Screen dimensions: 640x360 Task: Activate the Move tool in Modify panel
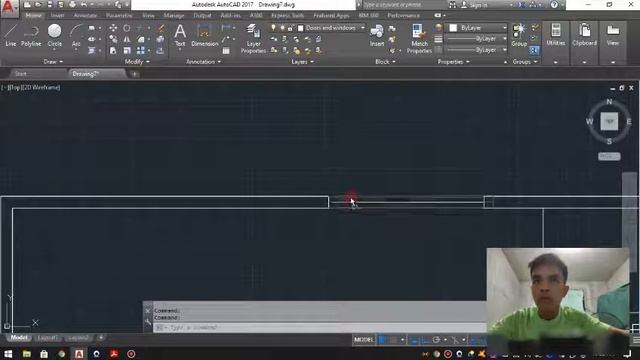click(x=113, y=28)
